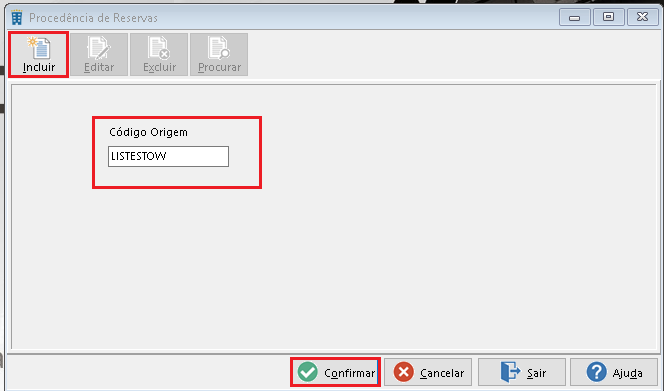Maximize the Procedência de Reservas window

tap(609, 17)
